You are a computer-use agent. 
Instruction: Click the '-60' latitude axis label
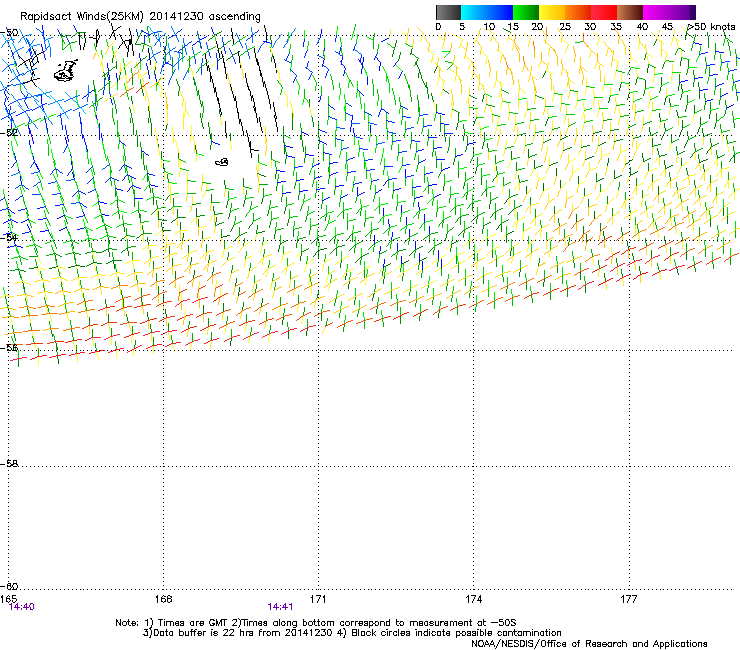(9, 586)
